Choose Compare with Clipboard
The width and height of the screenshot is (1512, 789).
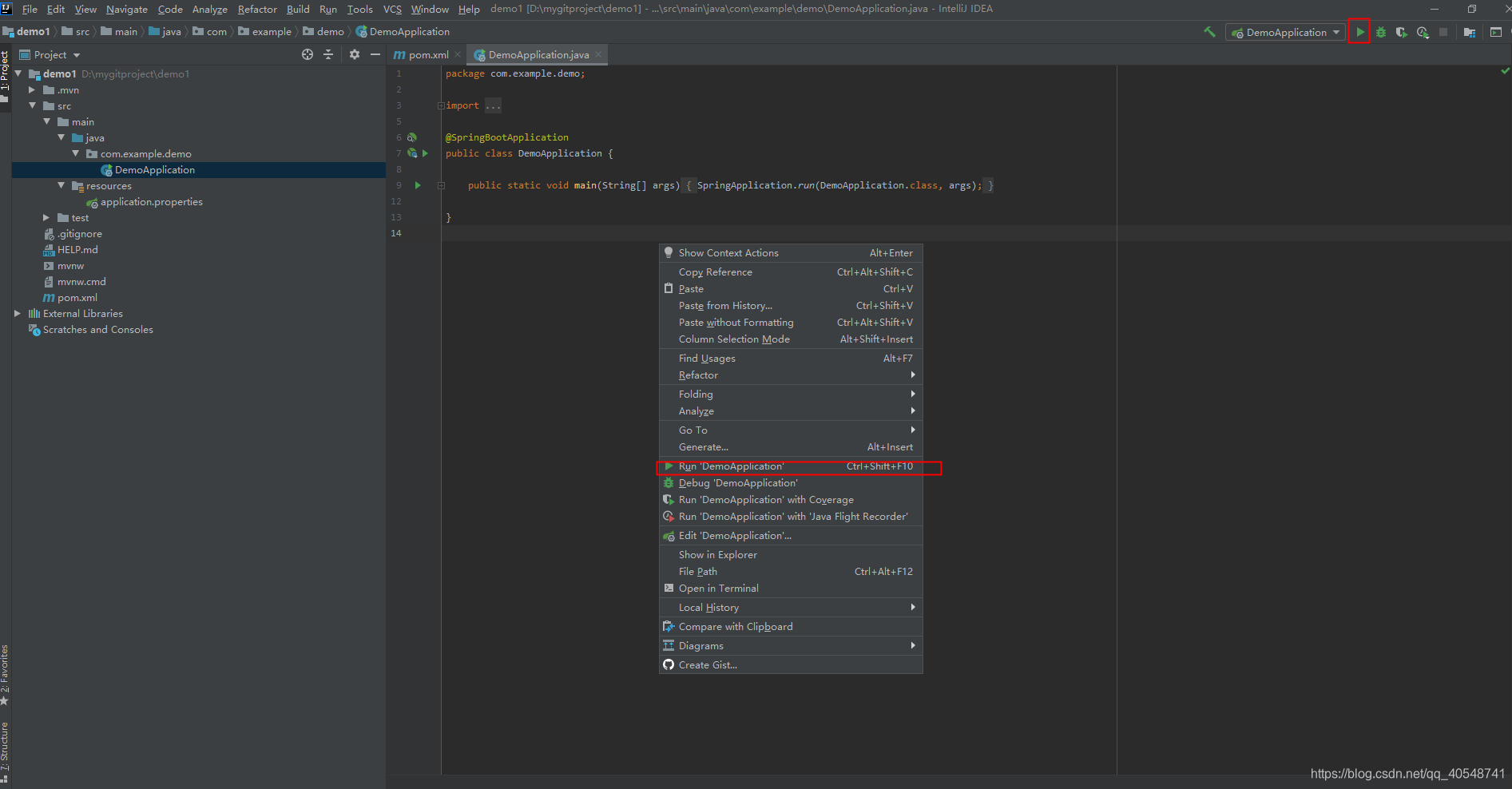click(791, 627)
